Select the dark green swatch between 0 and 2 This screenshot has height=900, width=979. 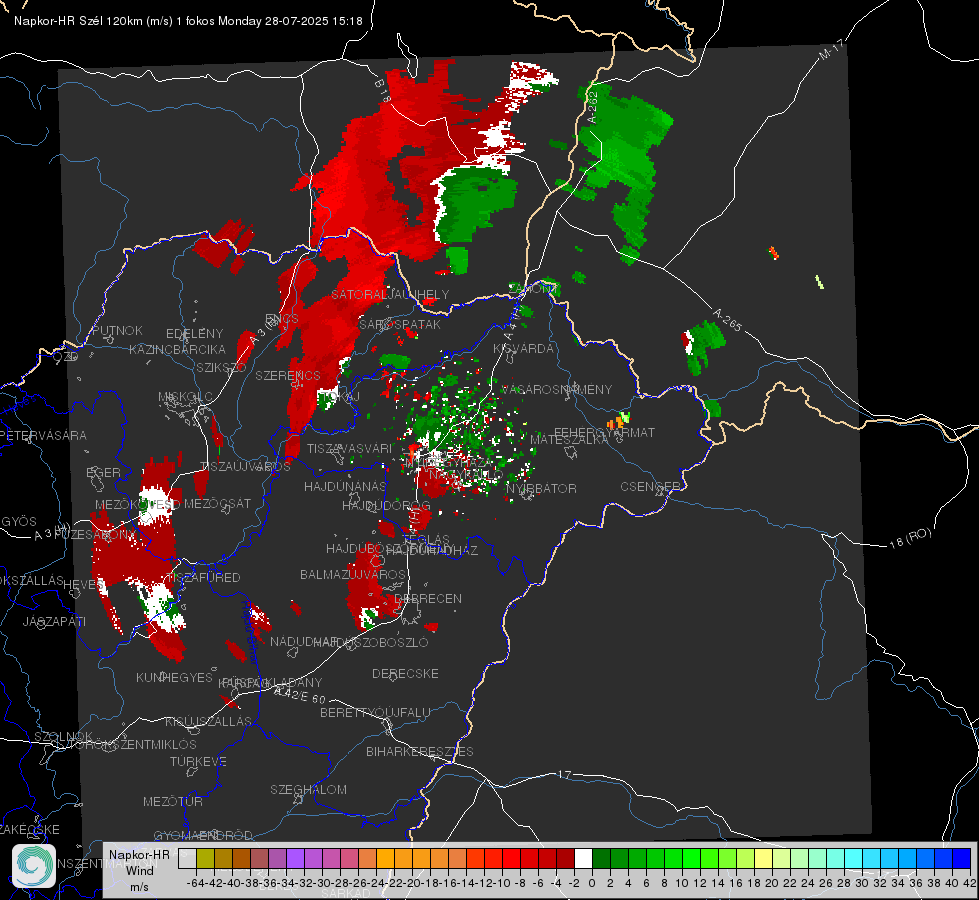pos(601,859)
